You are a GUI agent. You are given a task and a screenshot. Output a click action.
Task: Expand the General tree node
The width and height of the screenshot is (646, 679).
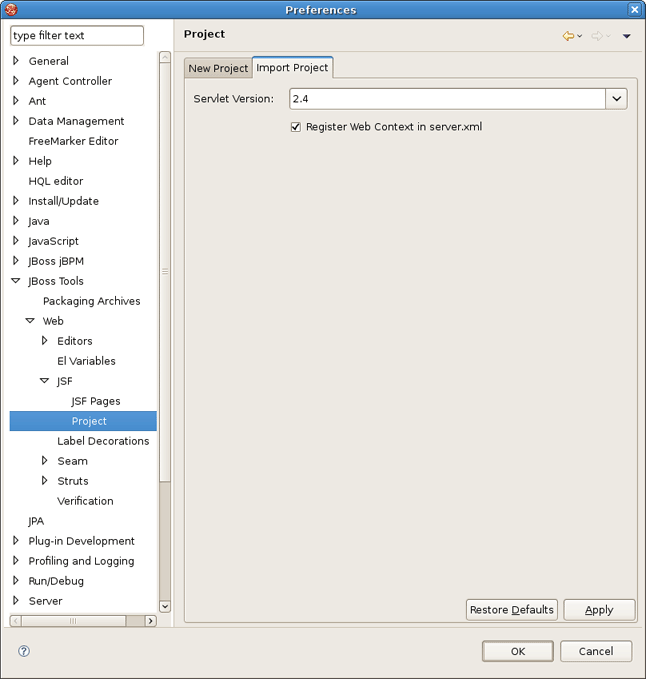point(16,61)
